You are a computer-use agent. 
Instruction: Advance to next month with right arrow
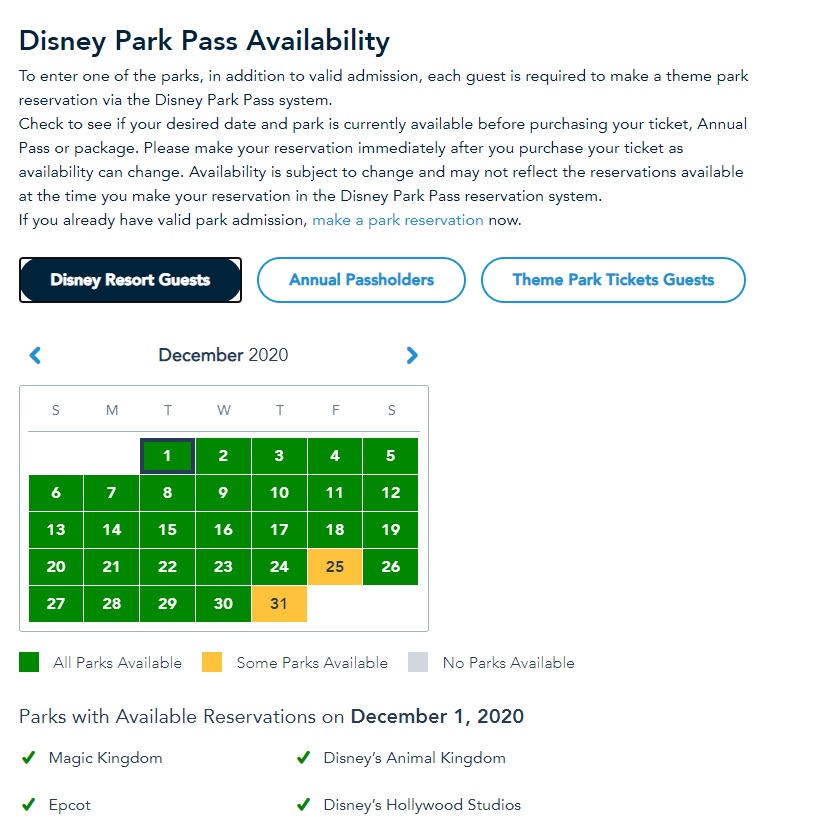point(412,355)
